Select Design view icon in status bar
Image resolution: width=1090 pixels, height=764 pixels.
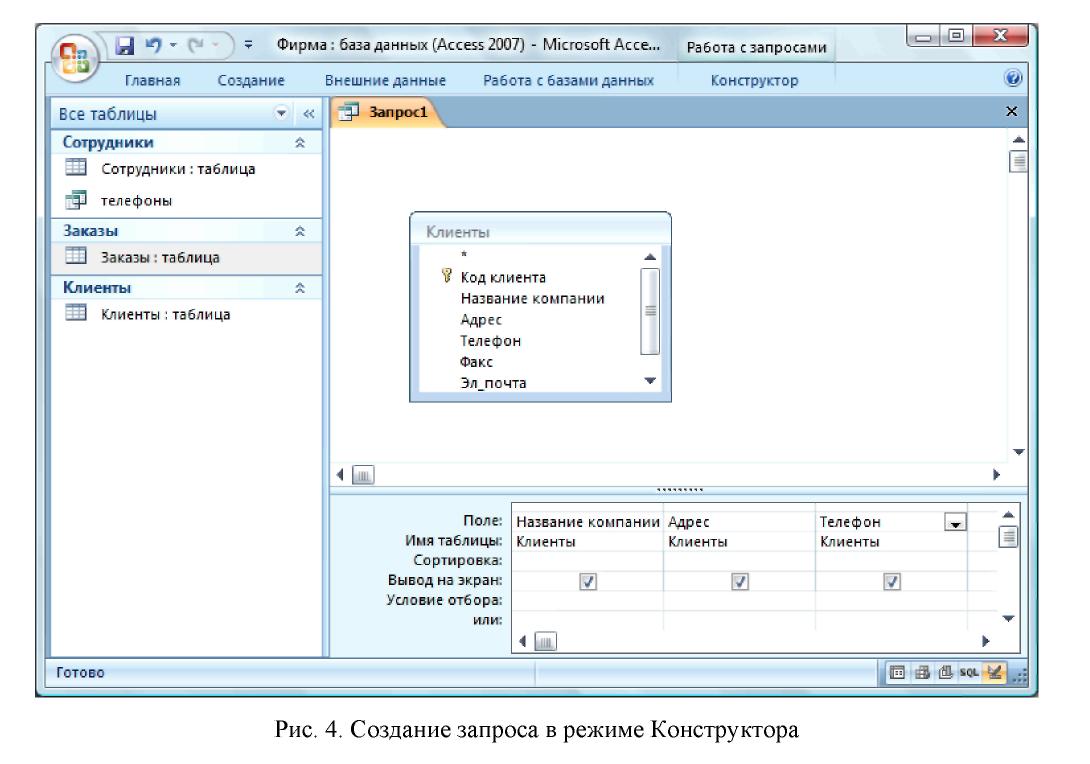pos(994,672)
